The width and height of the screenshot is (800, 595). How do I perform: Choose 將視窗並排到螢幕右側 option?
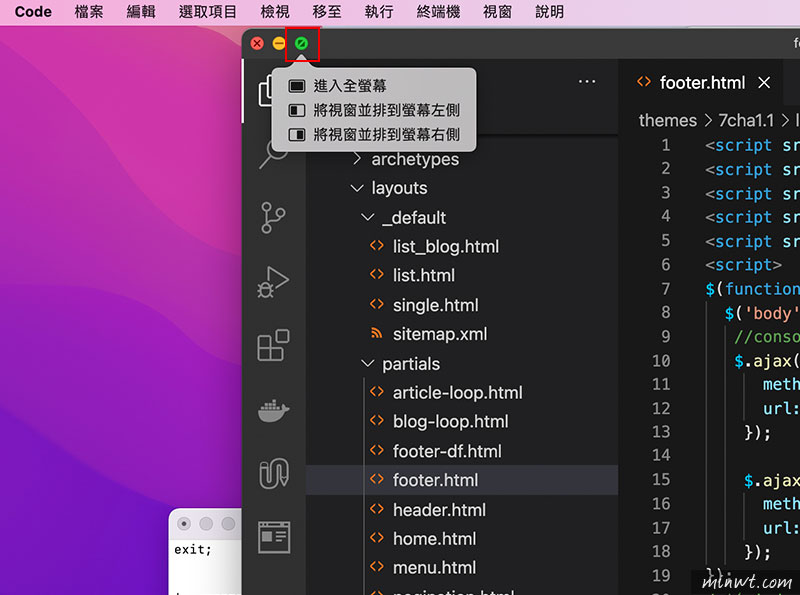[x=374, y=135]
